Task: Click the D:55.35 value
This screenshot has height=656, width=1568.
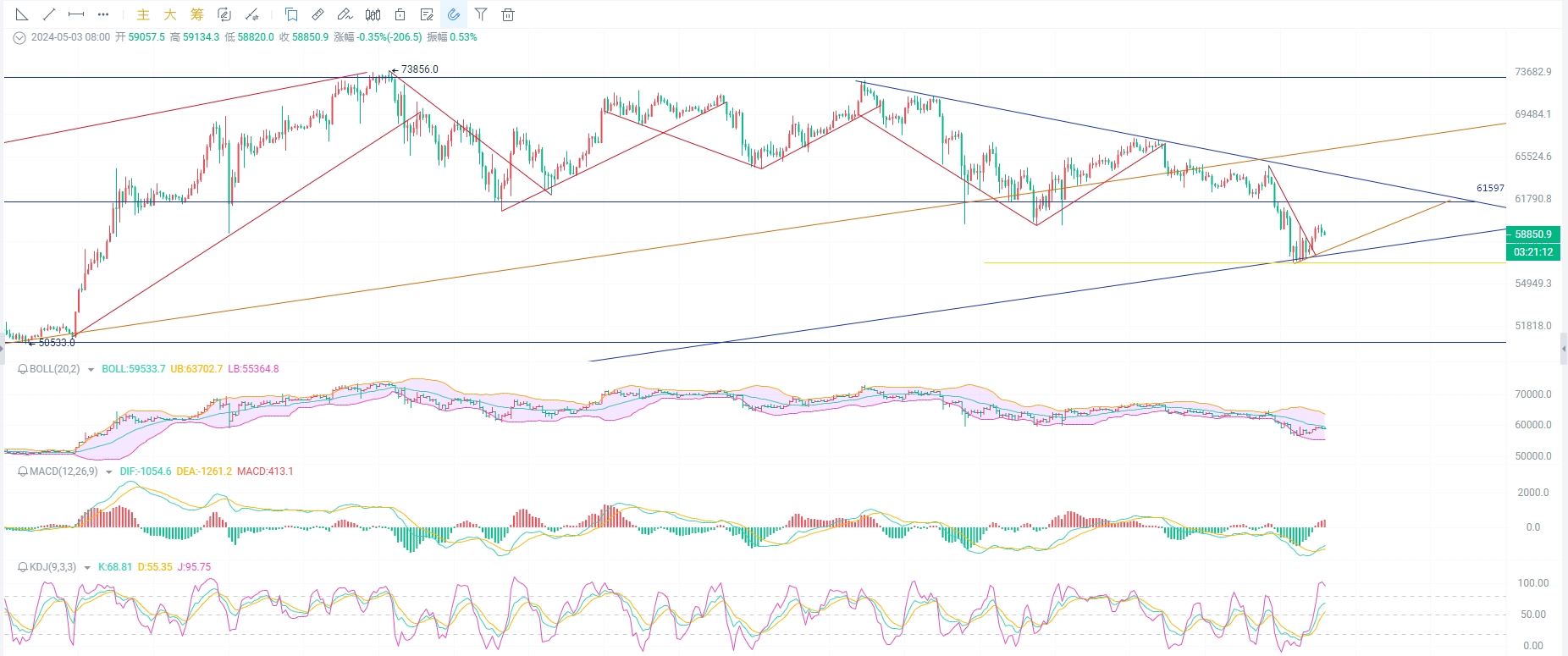Action: coord(155,567)
